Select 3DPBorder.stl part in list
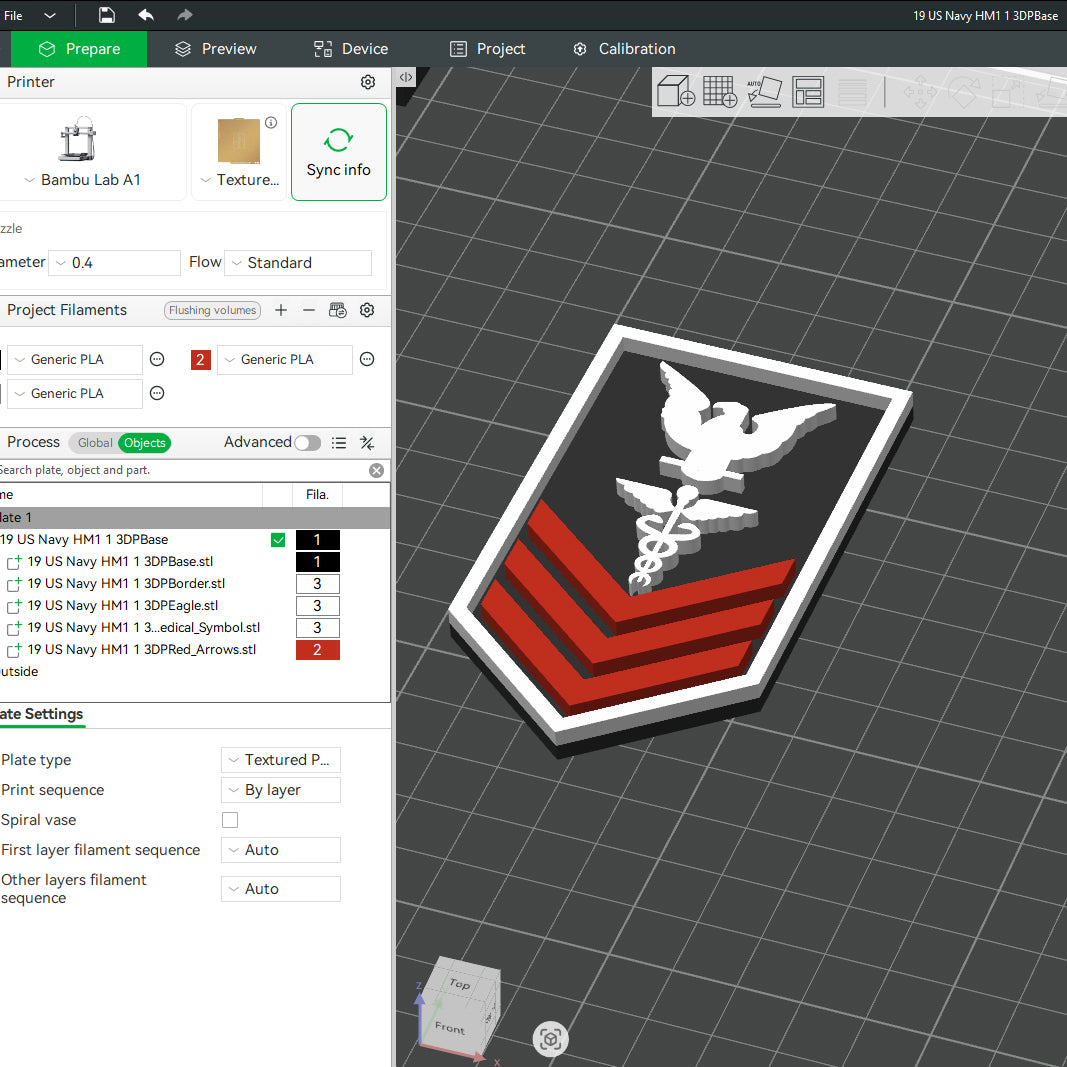 tap(127, 584)
